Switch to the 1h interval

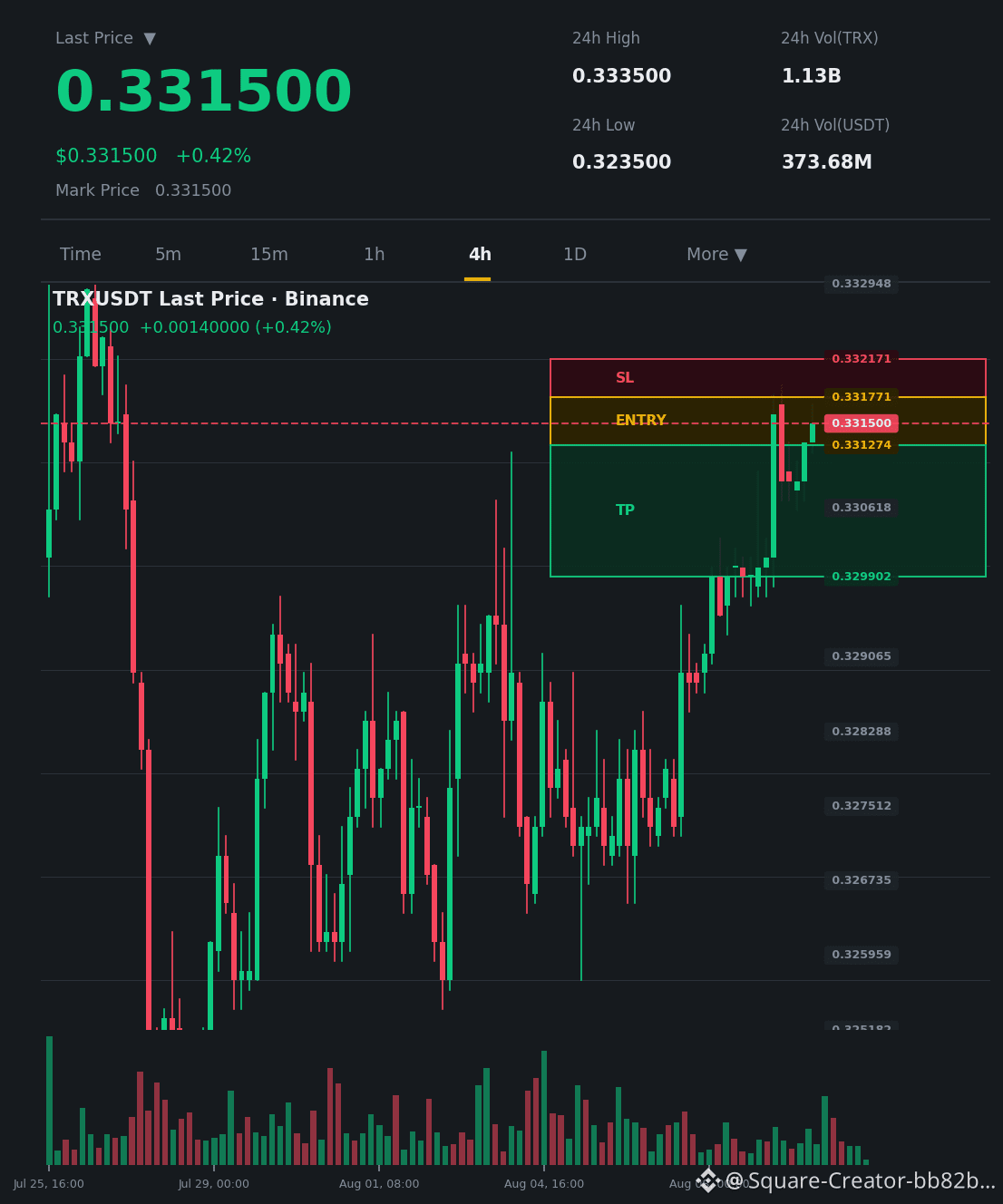(x=375, y=255)
